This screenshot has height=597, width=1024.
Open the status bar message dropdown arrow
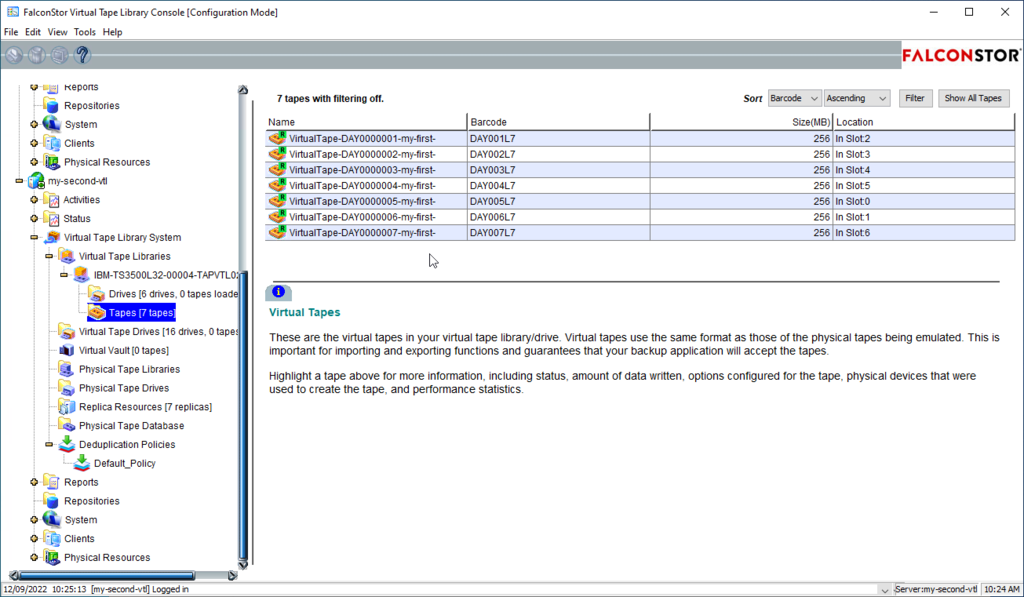click(x=884, y=590)
